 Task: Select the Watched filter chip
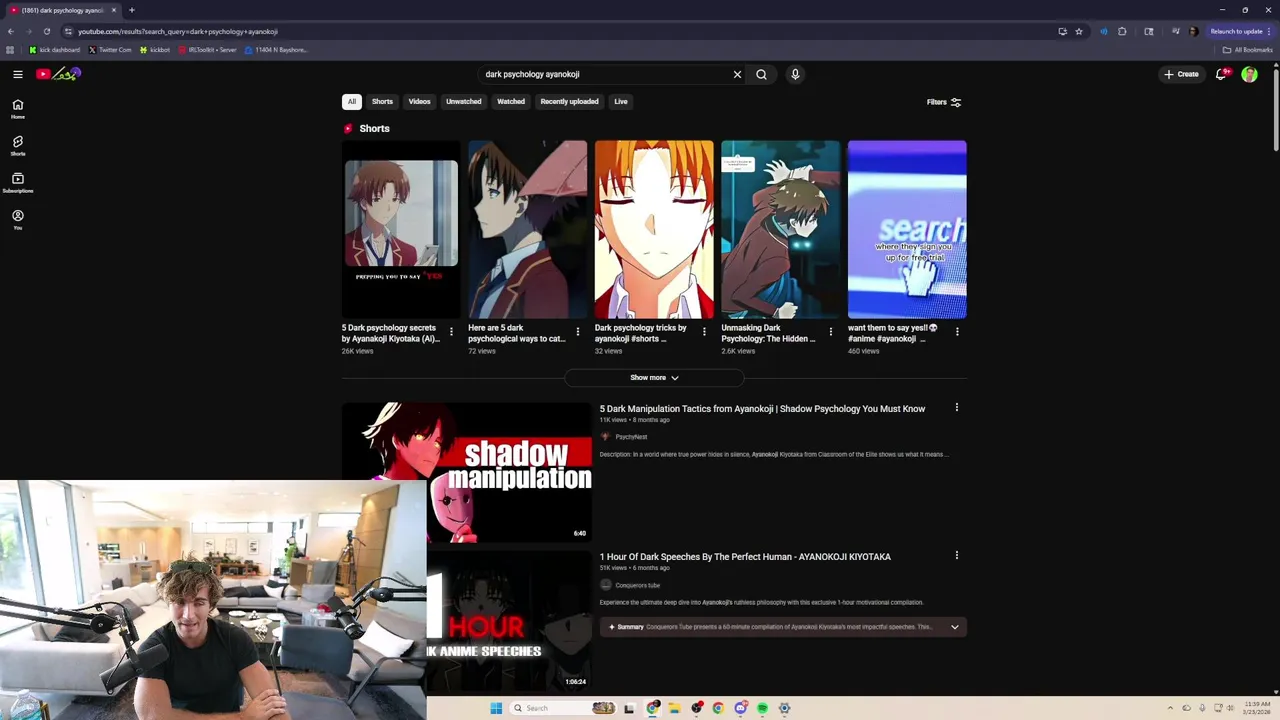click(511, 101)
